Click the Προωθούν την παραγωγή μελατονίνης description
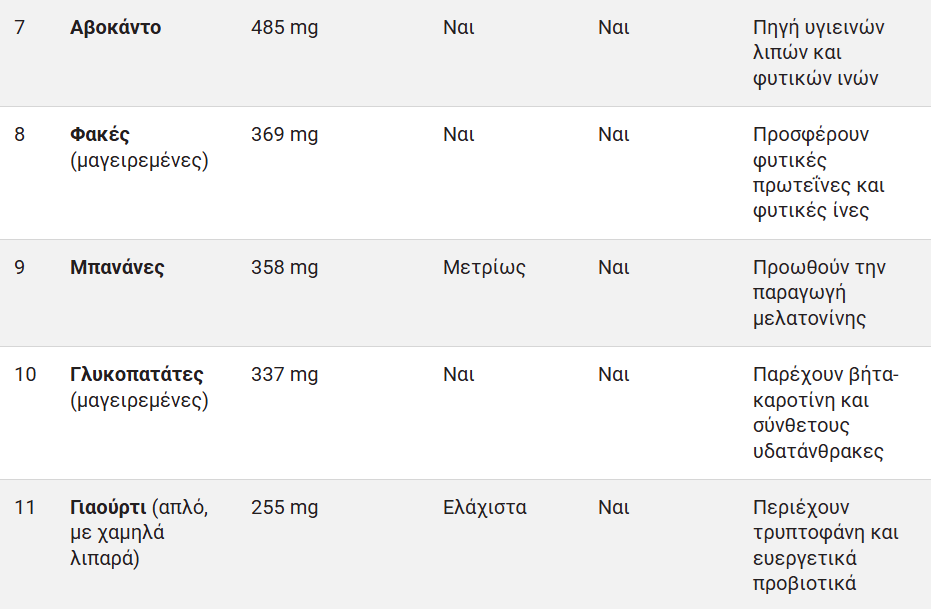931x609 pixels. 818,293
